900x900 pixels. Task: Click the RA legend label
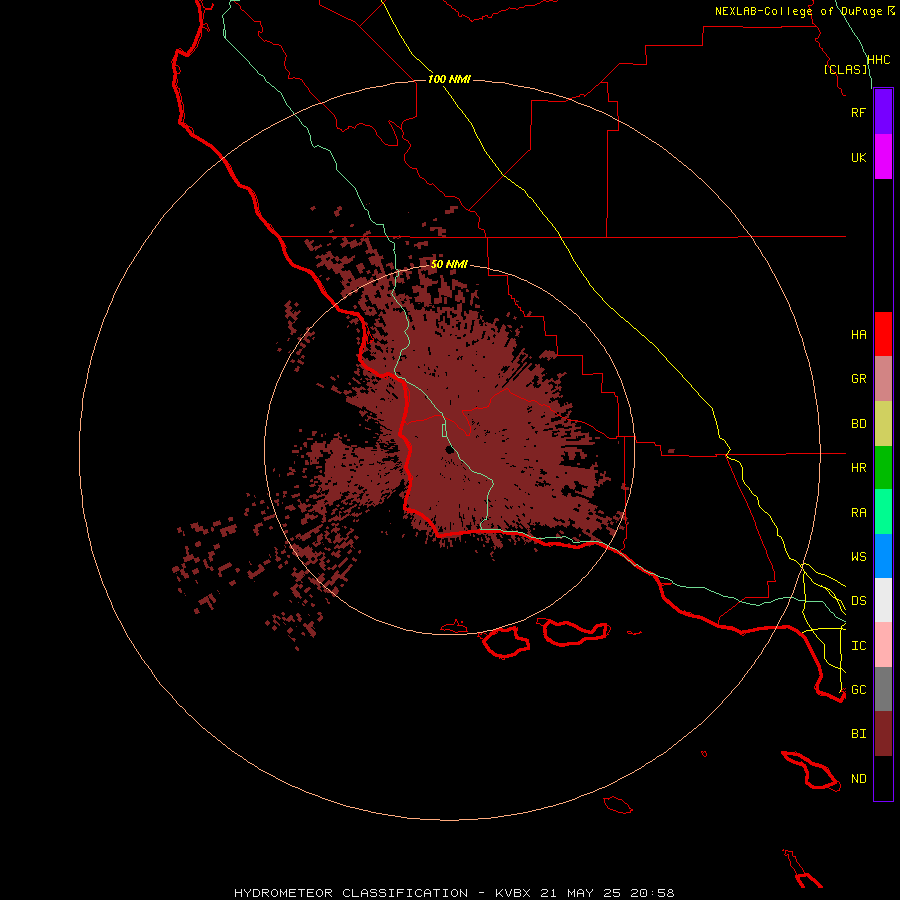[x=858, y=513]
